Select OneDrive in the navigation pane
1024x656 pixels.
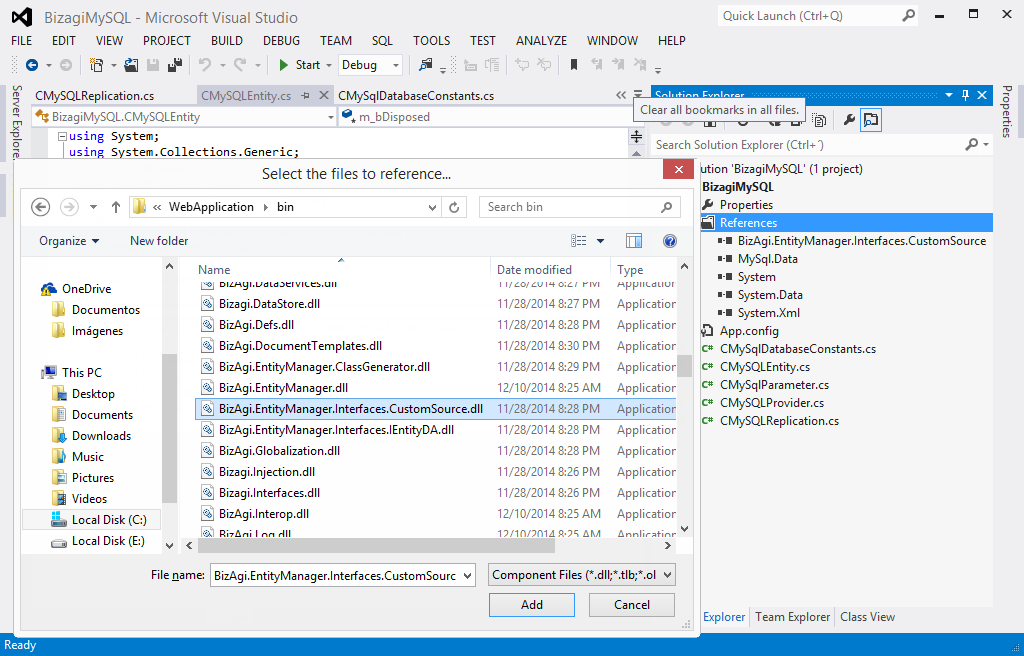coord(86,289)
